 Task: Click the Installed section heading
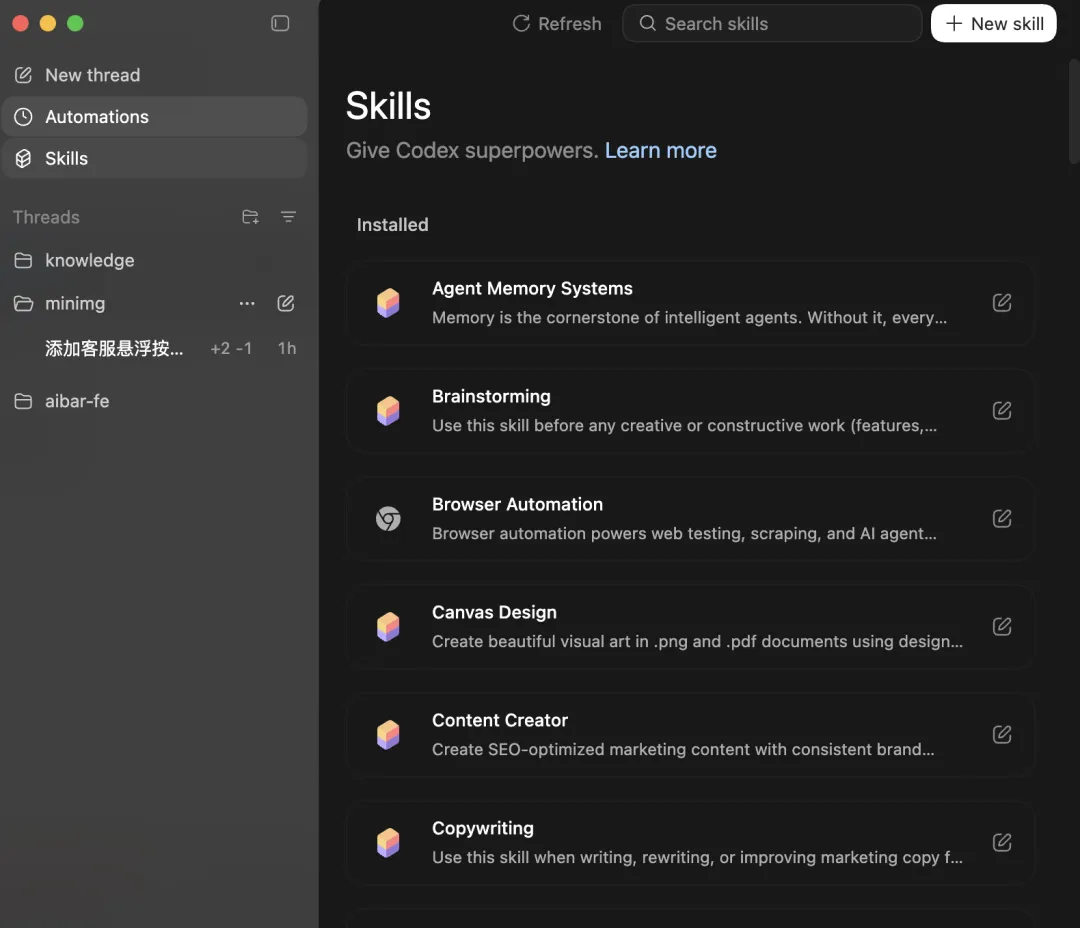pyautogui.click(x=393, y=225)
